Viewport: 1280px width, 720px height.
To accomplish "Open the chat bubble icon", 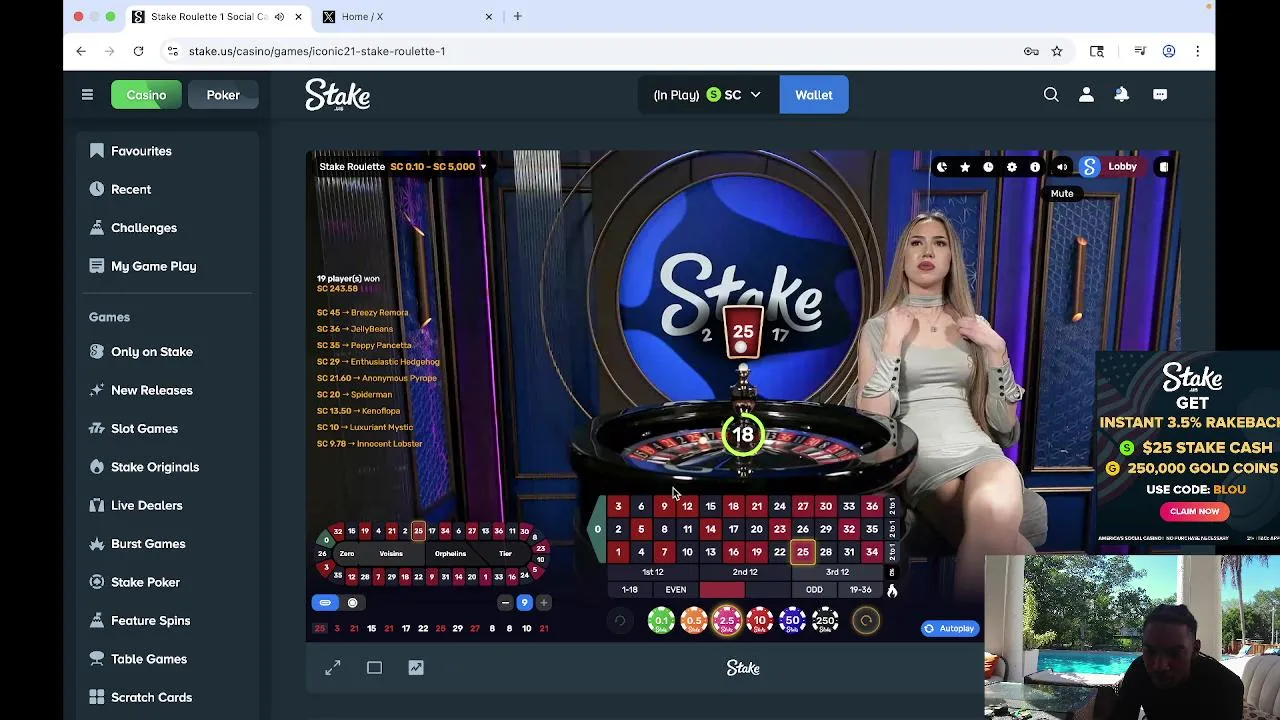I will (x=1160, y=95).
